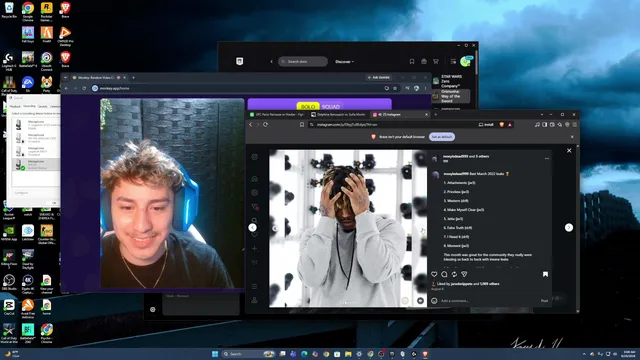Go to the next Instagram post with the right arrow

click(569, 227)
